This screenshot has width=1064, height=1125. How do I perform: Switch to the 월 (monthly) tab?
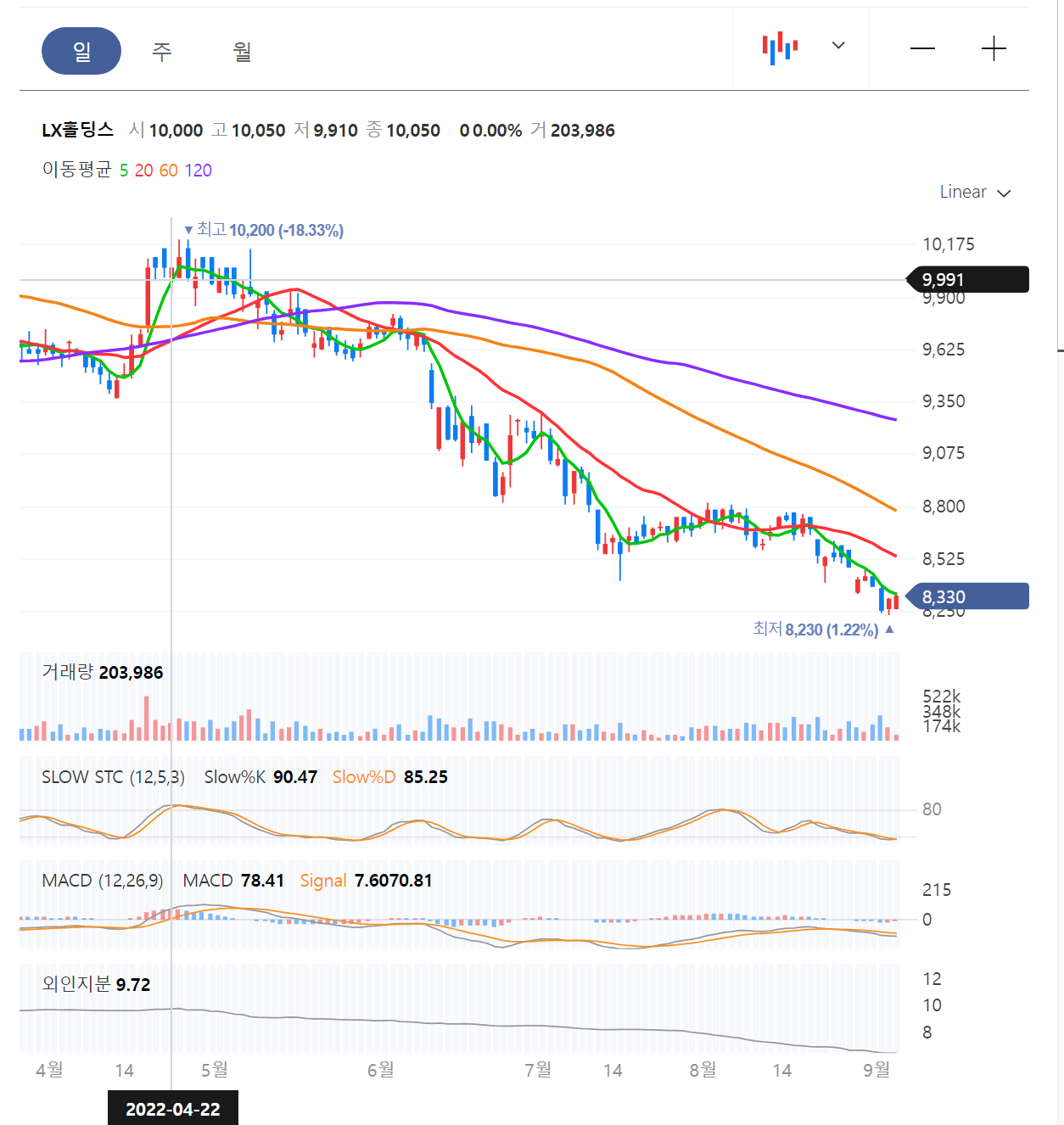[243, 52]
